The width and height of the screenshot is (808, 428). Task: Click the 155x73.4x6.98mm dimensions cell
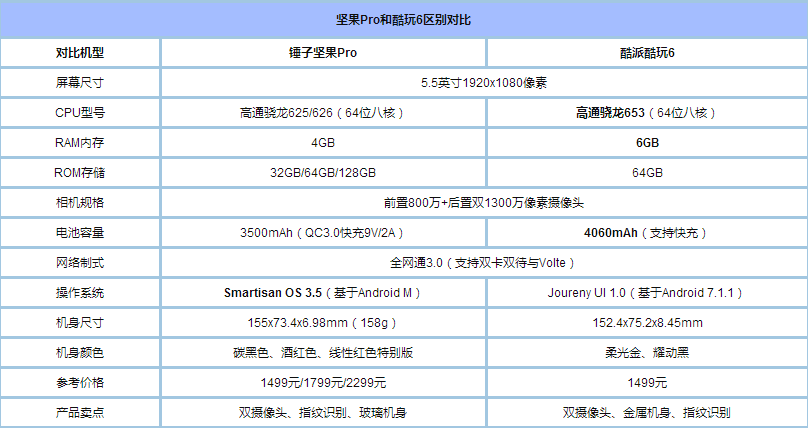pyautogui.click(x=323, y=322)
